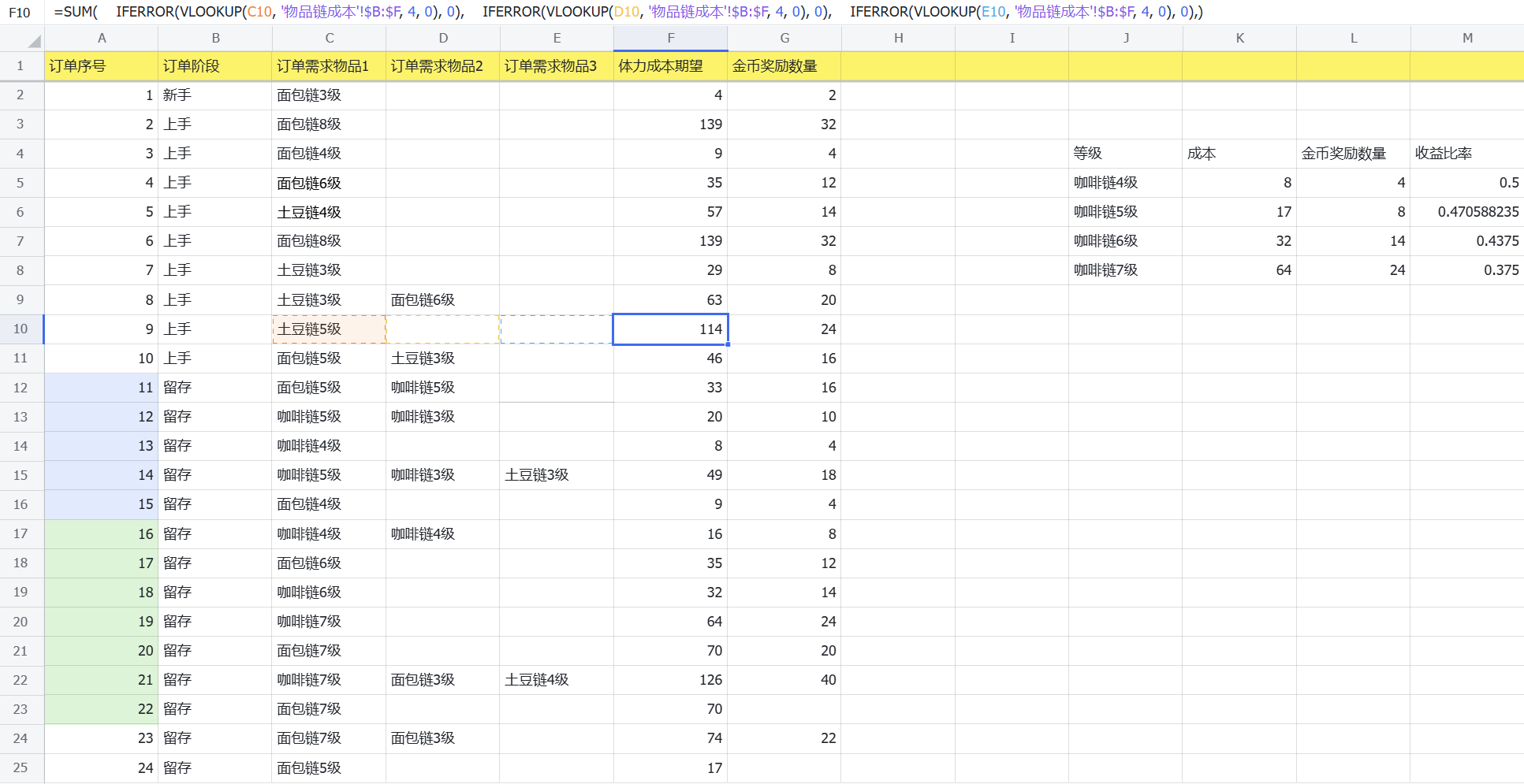Select column A header

pos(102,38)
